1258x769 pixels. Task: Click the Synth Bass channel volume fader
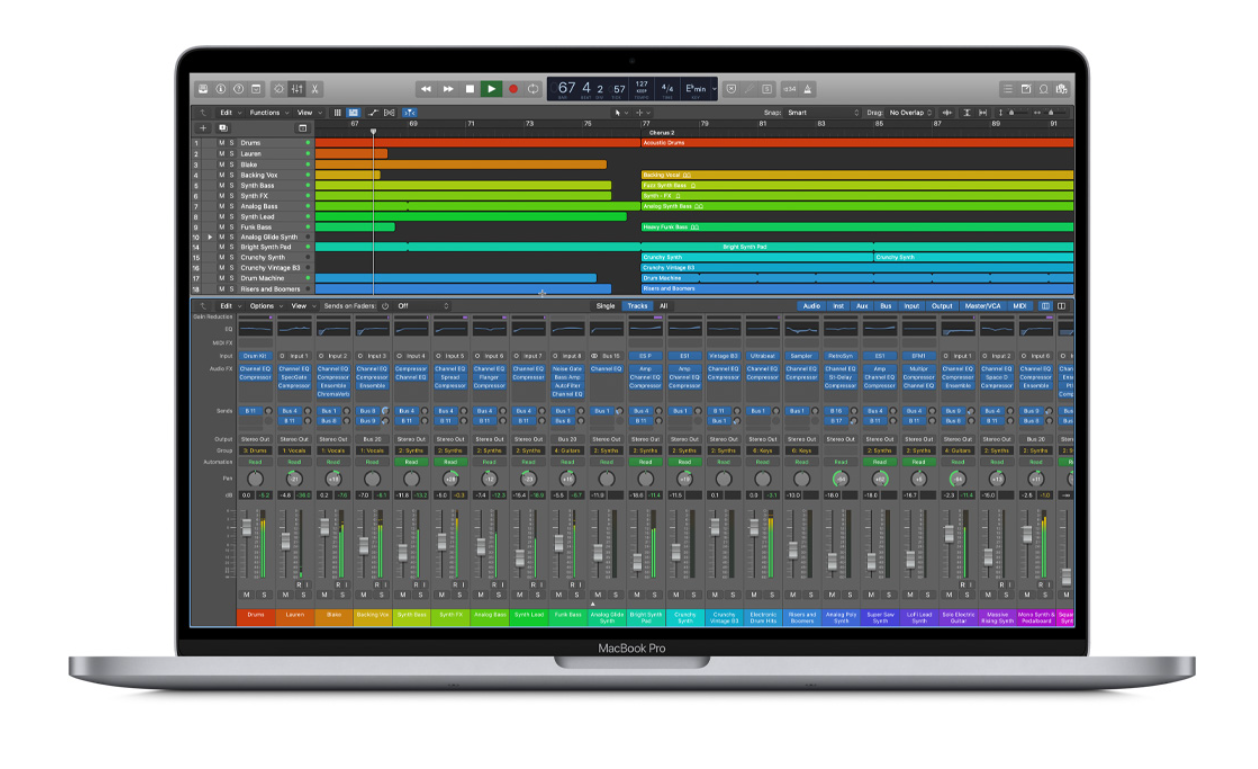click(402, 552)
